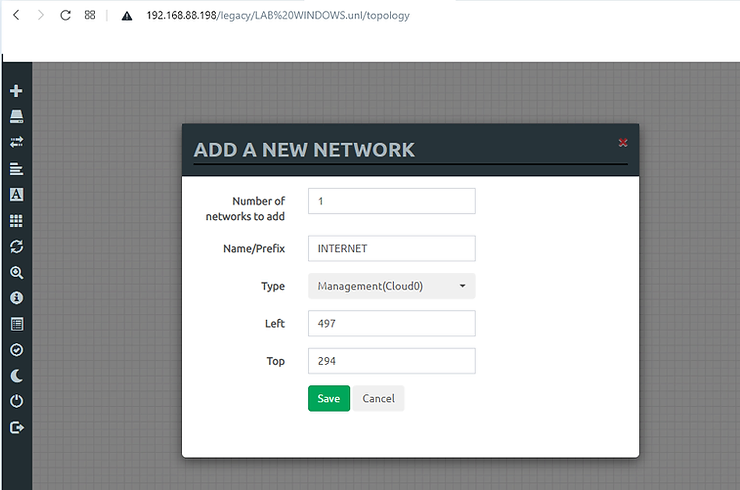Click the Refresh topology icon in sidebar
Image resolution: width=740 pixels, height=490 pixels.
coord(17,246)
